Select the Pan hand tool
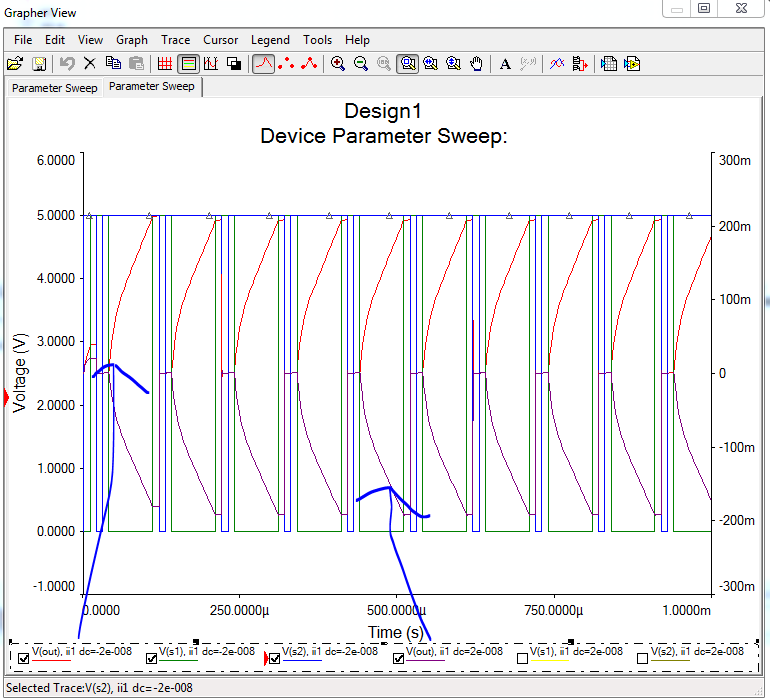 click(x=476, y=64)
